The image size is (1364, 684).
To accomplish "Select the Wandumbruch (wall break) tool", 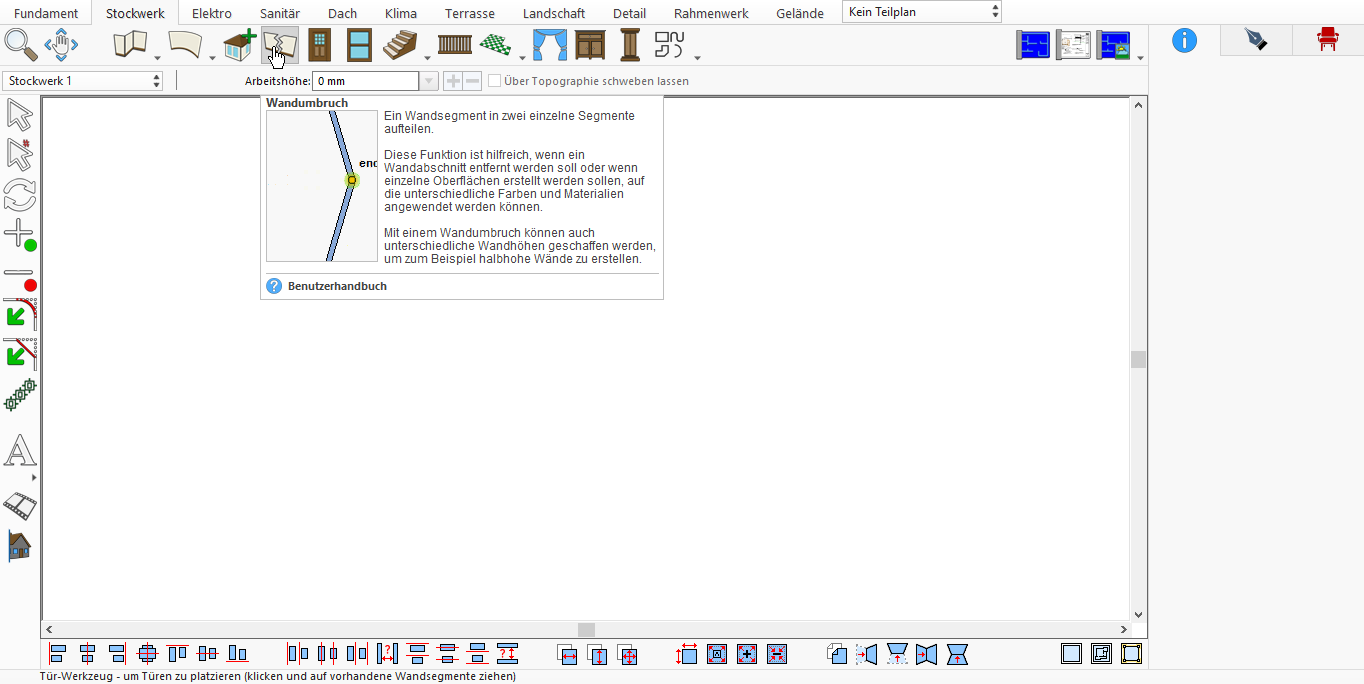I will [x=280, y=45].
